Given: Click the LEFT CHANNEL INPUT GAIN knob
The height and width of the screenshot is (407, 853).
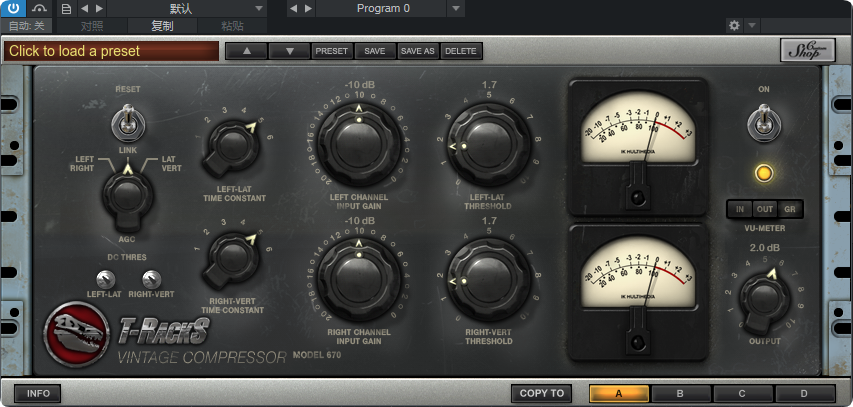Looking at the screenshot, I should (358, 144).
